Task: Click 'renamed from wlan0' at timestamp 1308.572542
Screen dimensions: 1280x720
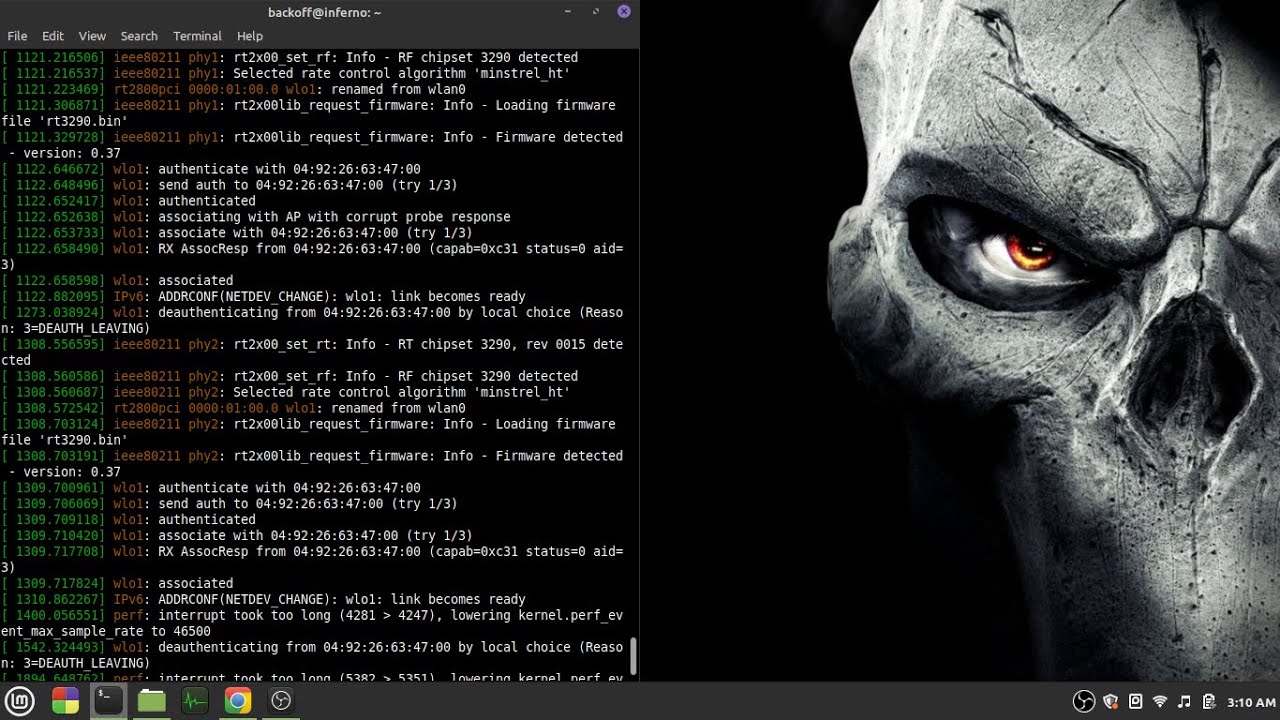Action: [397, 409]
